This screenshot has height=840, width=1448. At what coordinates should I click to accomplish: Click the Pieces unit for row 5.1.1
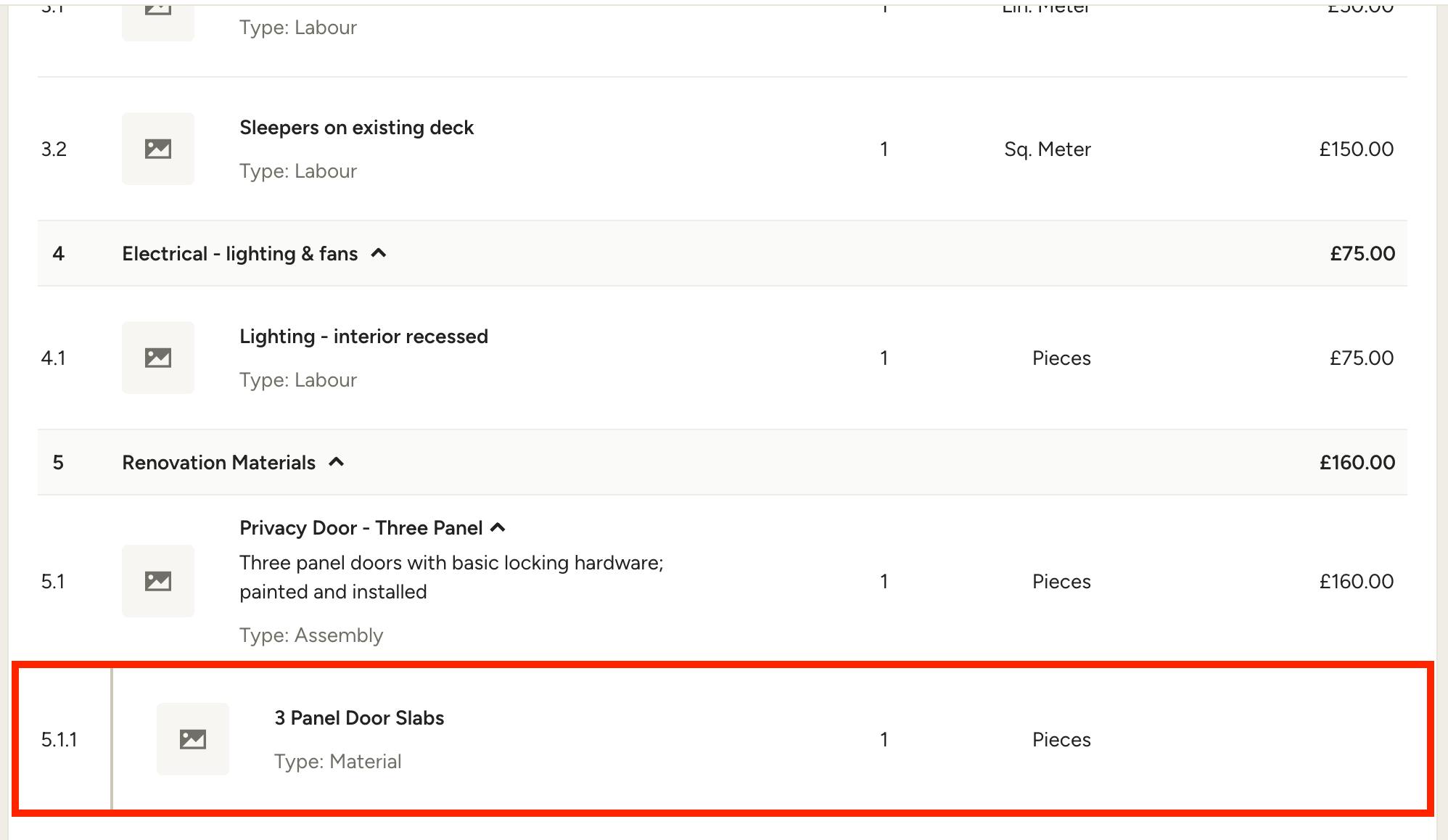(x=1061, y=740)
